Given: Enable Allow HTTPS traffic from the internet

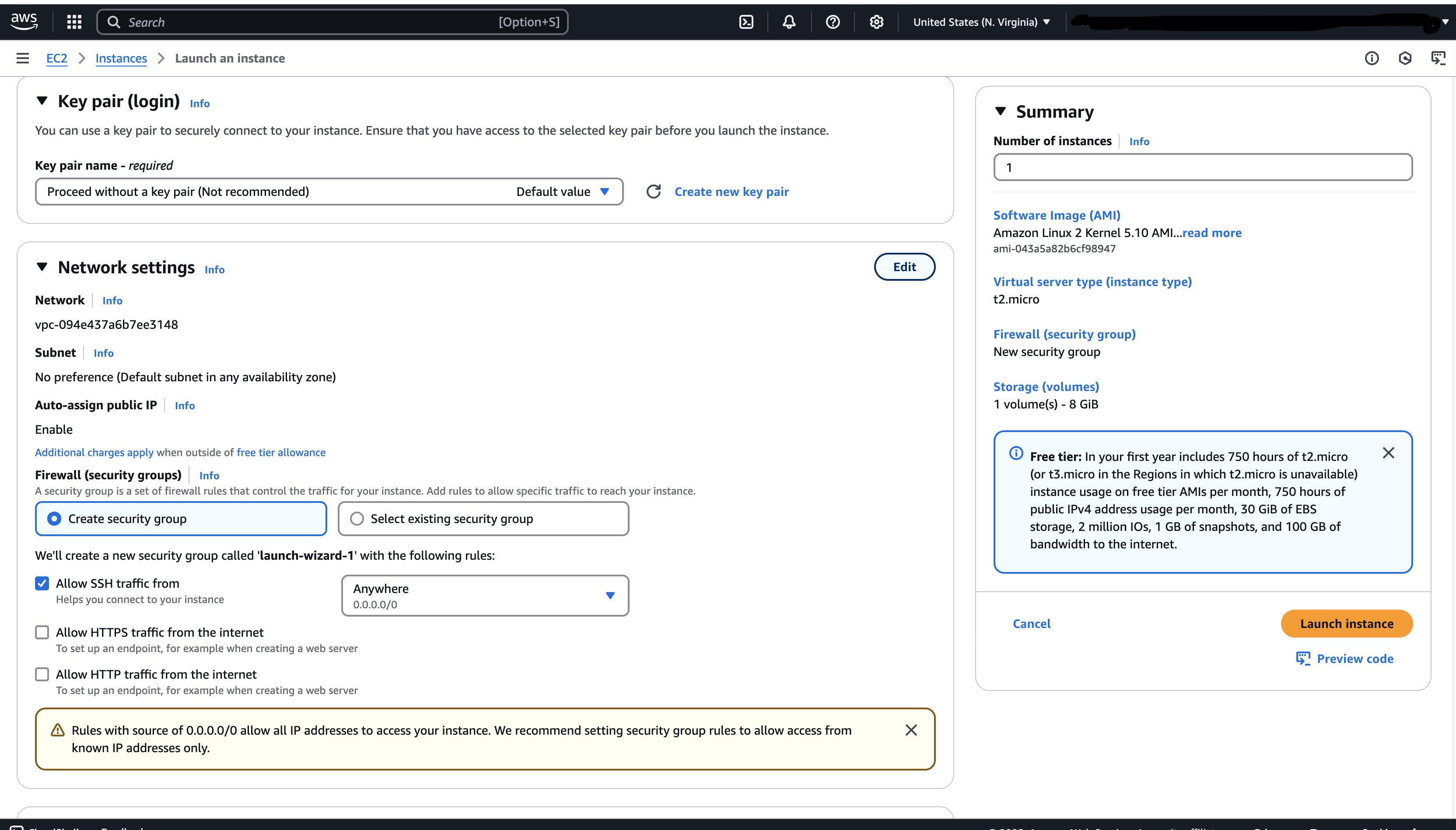Looking at the screenshot, I should click(42, 632).
